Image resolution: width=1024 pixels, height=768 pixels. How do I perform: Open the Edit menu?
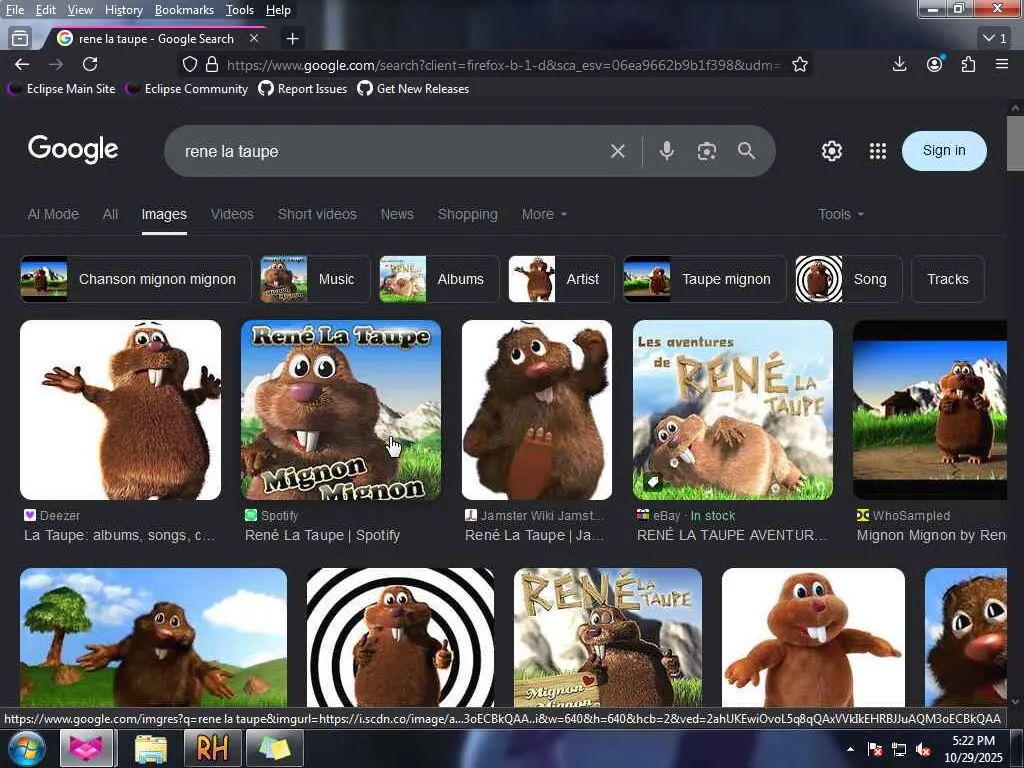pos(46,10)
